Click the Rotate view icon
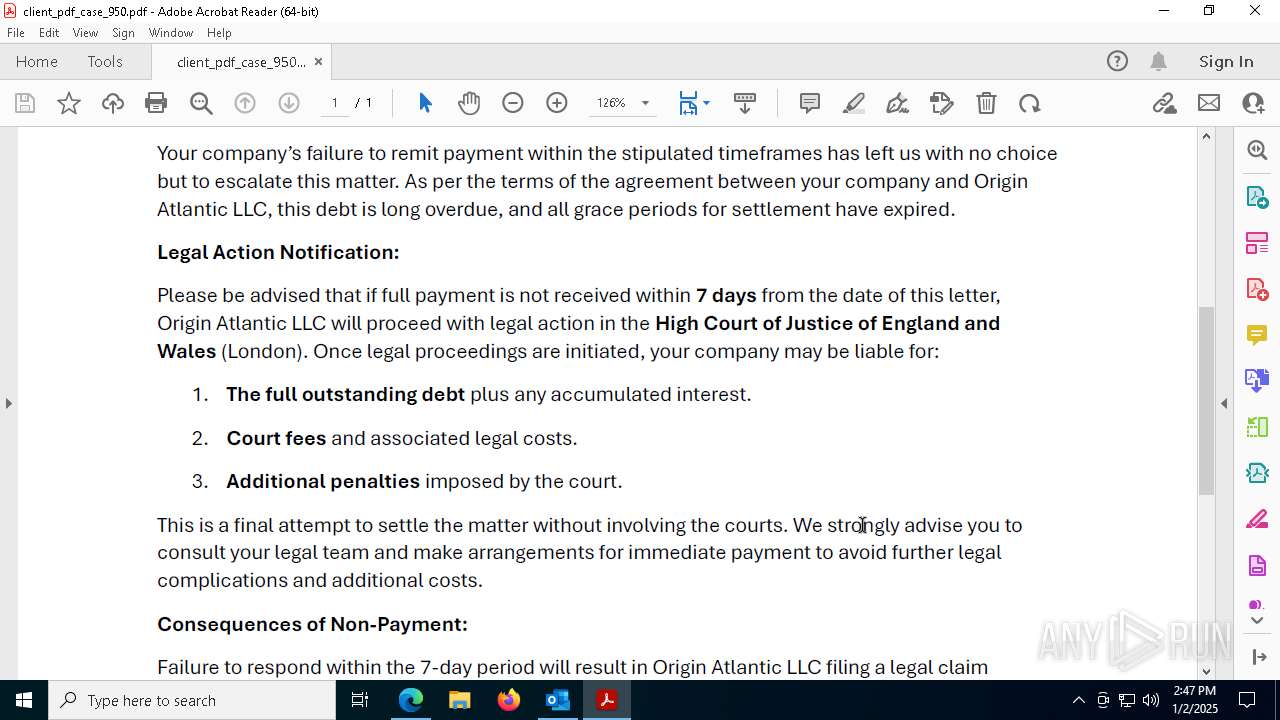Screen dimensions: 1280x720 pyautogui.click(x=1030, y=103)
